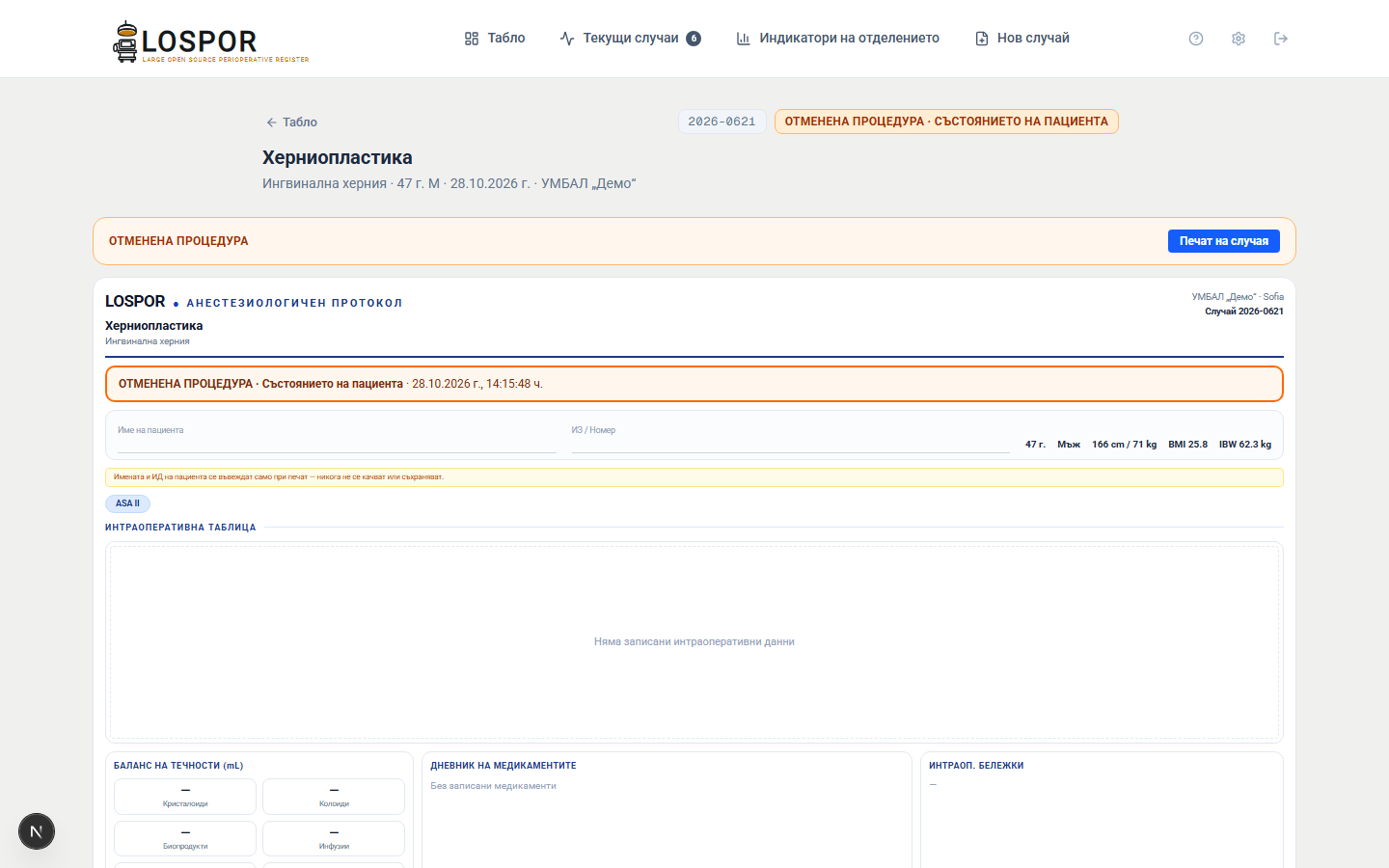Click the ИНТРАОП. БЕЛЕЖКИ heading
Screen dimensions: 1389x868
pos(976,766)
